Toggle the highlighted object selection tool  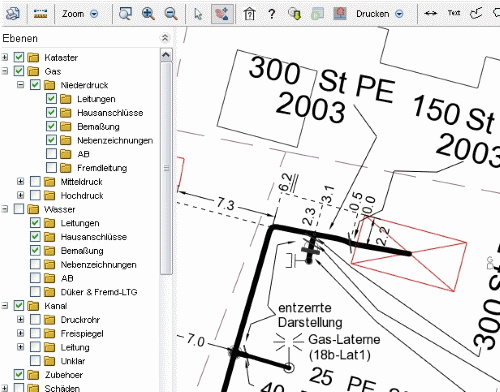pyautogui.click(x=222, y=14)
